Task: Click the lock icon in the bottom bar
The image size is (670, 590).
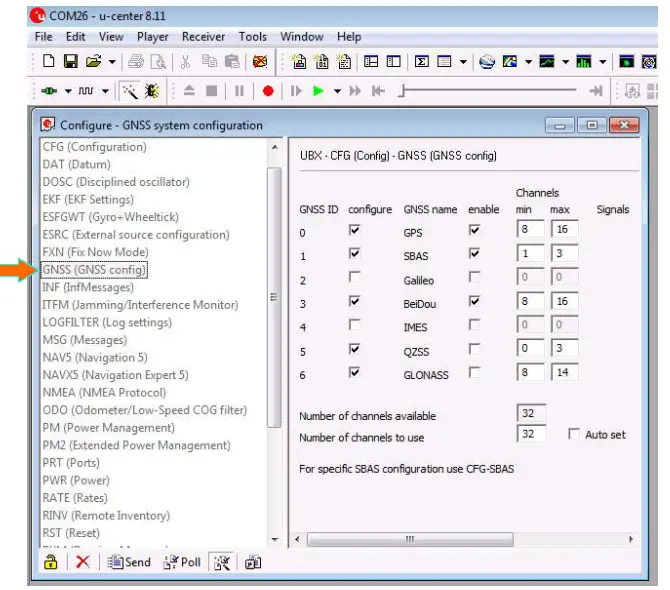Action: click(50, 562)
